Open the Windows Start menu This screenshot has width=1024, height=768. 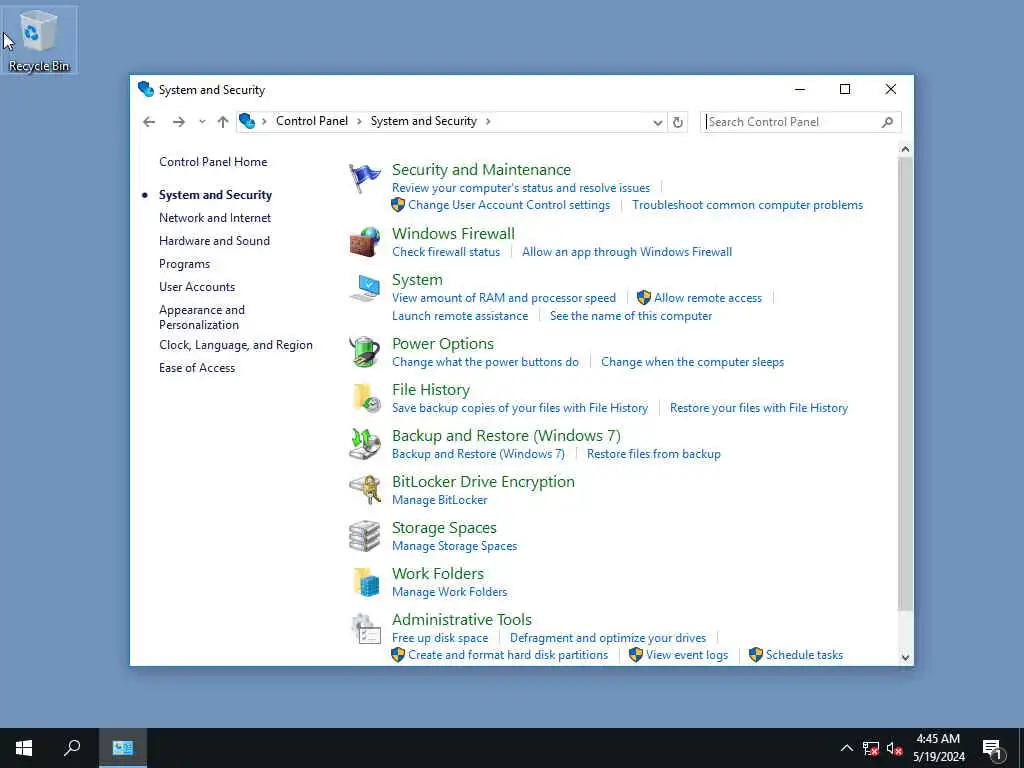pos(24,748)
